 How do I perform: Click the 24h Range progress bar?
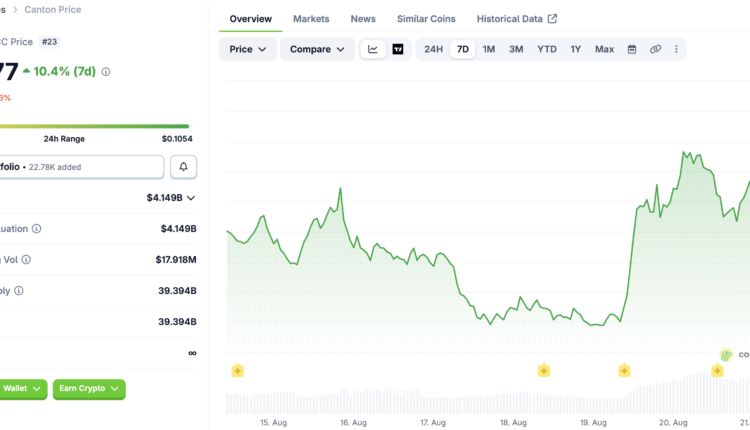point(95,126)
